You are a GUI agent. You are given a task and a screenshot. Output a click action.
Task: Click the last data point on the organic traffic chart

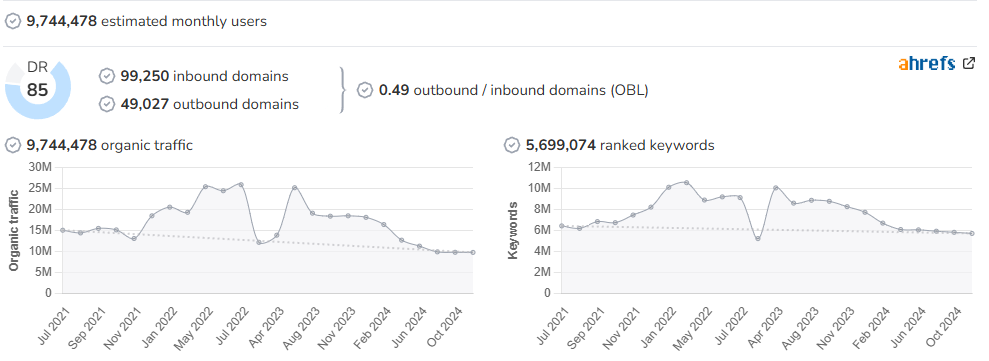click(x=473, y=252)
